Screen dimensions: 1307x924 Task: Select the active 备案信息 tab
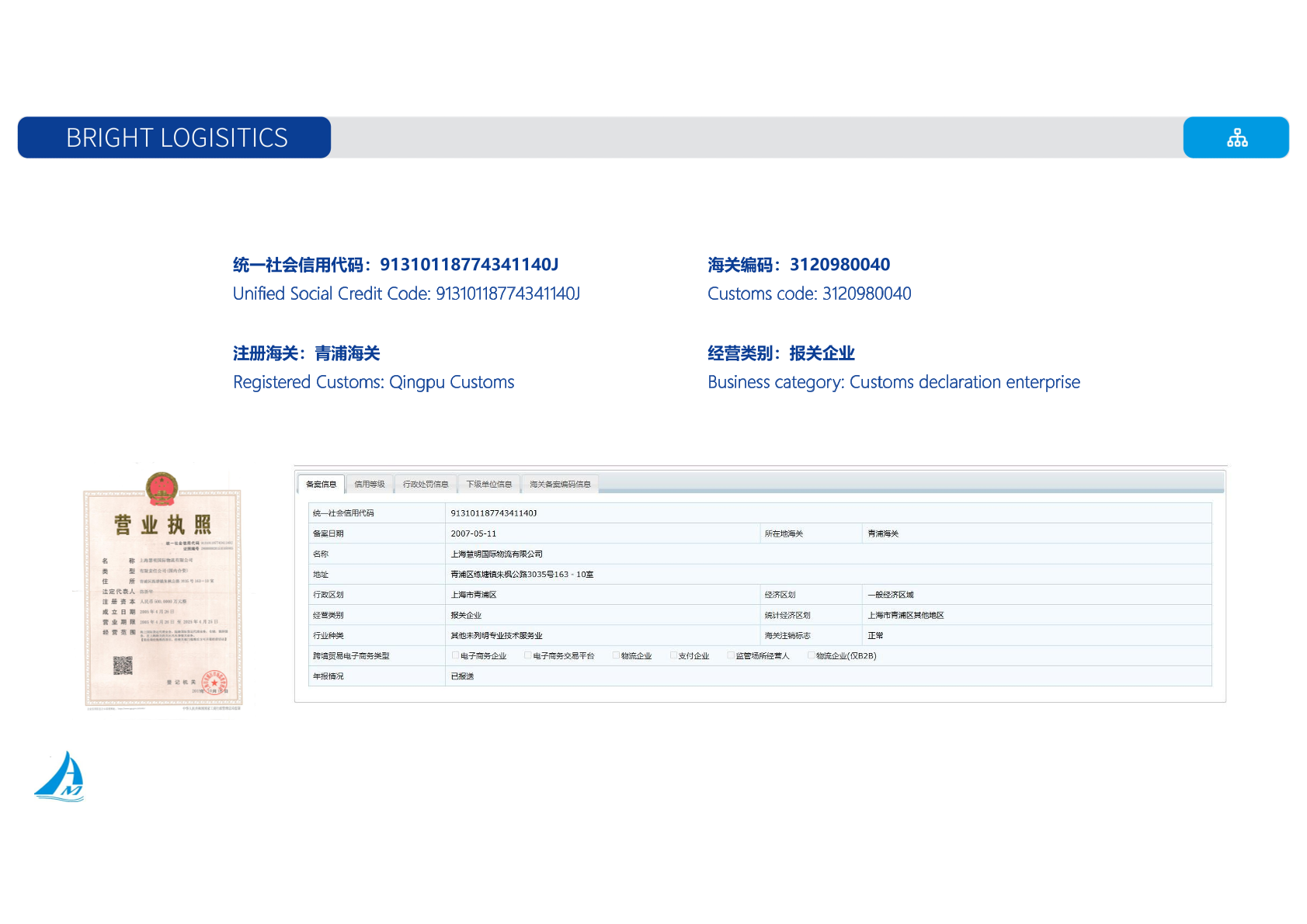tap(321, 483)
